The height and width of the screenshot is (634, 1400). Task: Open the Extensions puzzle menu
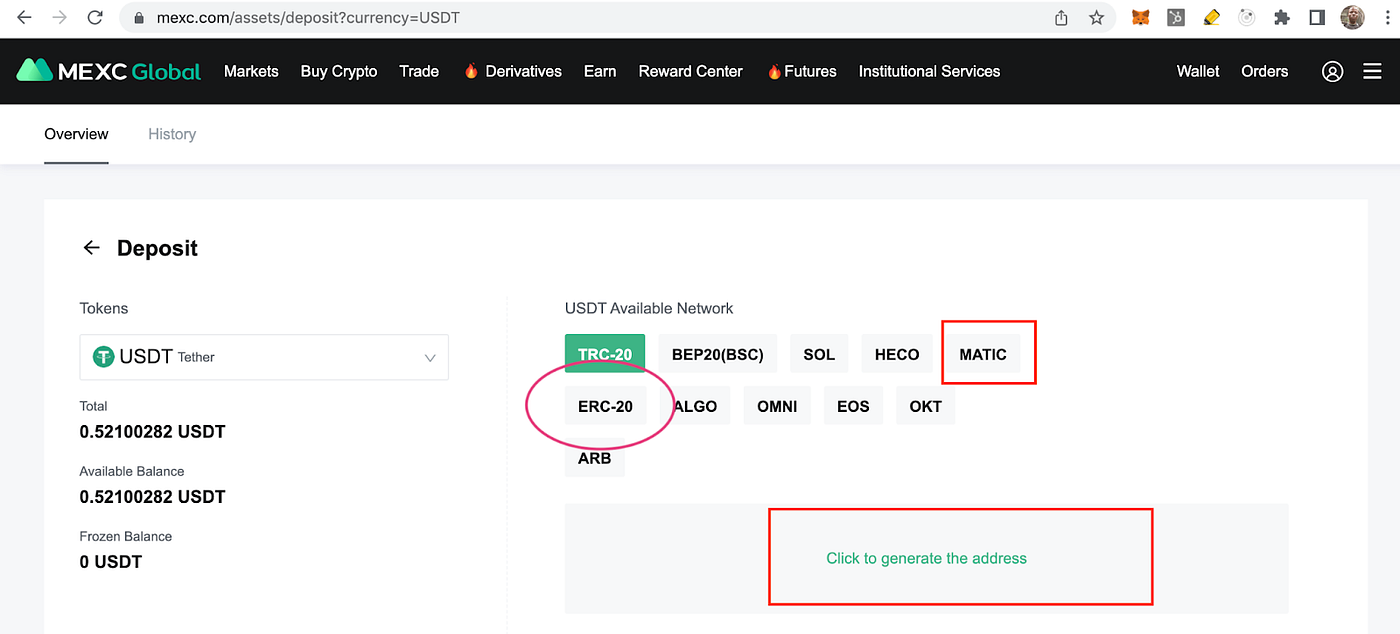pyautogui.click(x=1282, y=18)
